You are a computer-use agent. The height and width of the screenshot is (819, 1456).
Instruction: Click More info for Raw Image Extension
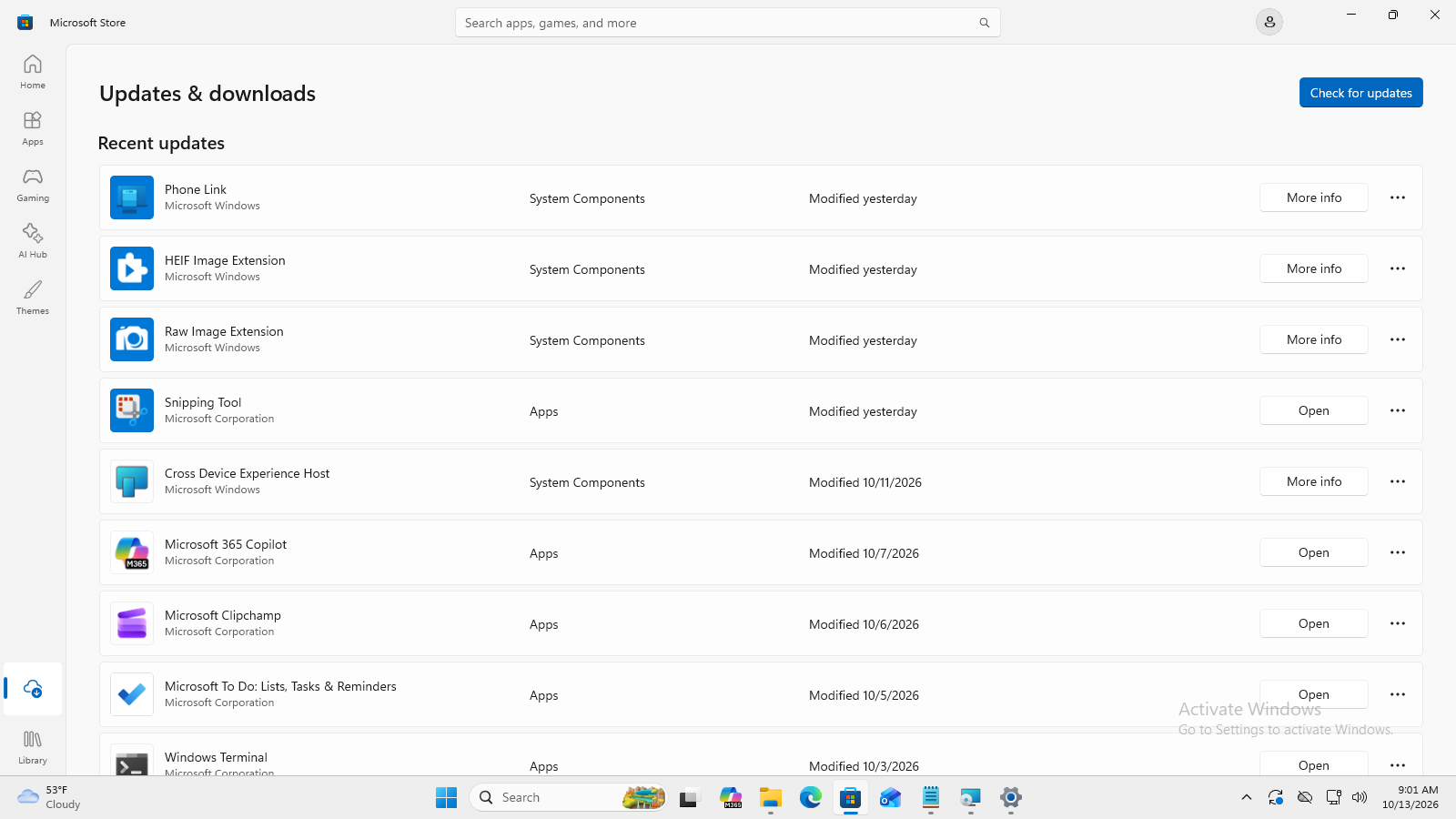tap(1314, 339)
